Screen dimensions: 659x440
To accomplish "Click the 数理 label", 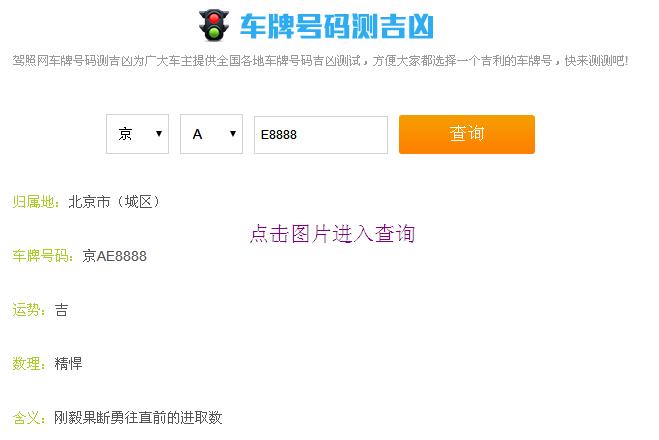I will tap(29, 364).
